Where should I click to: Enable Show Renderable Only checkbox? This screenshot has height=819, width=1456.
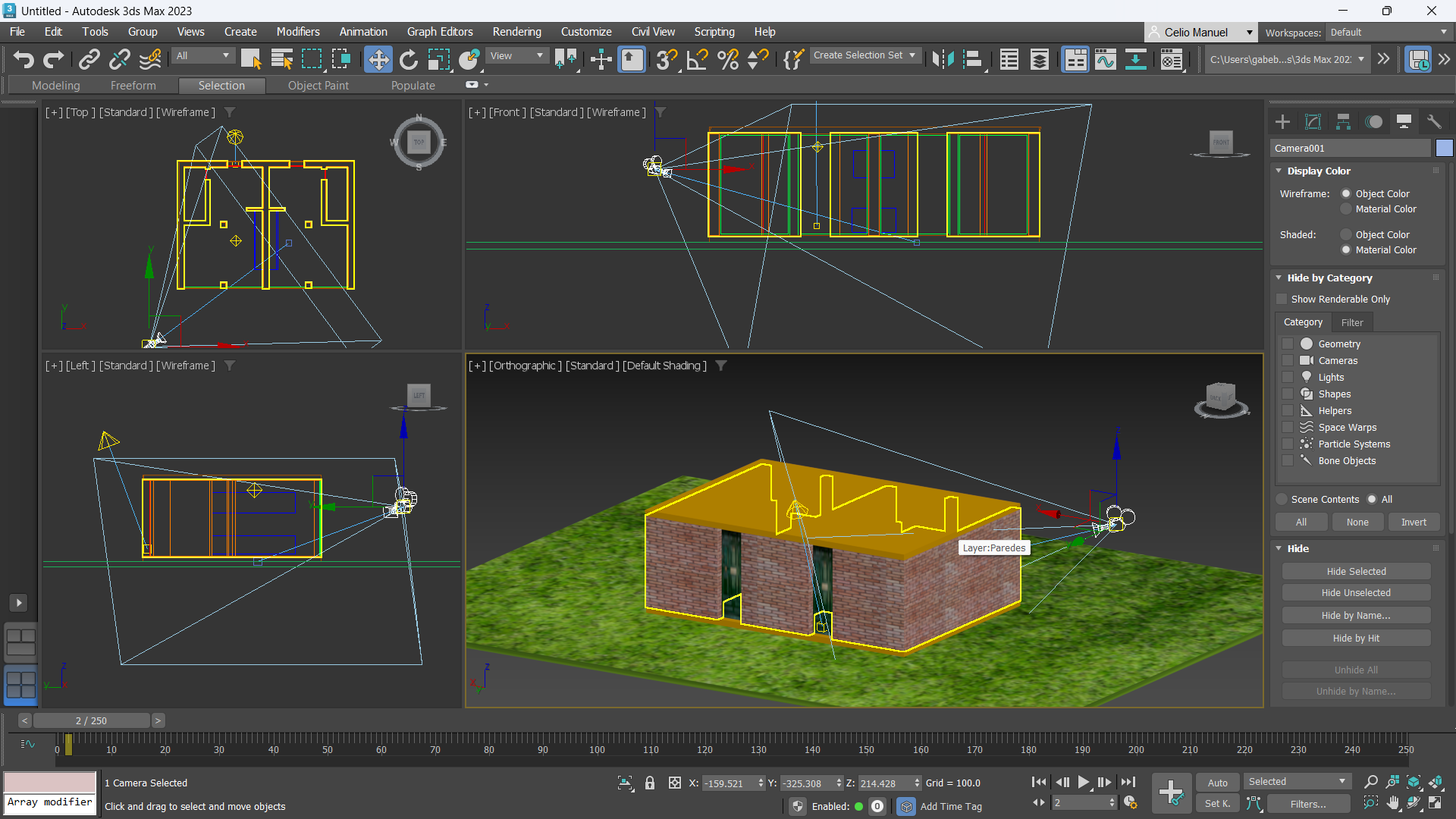(x=1282, y=300)
